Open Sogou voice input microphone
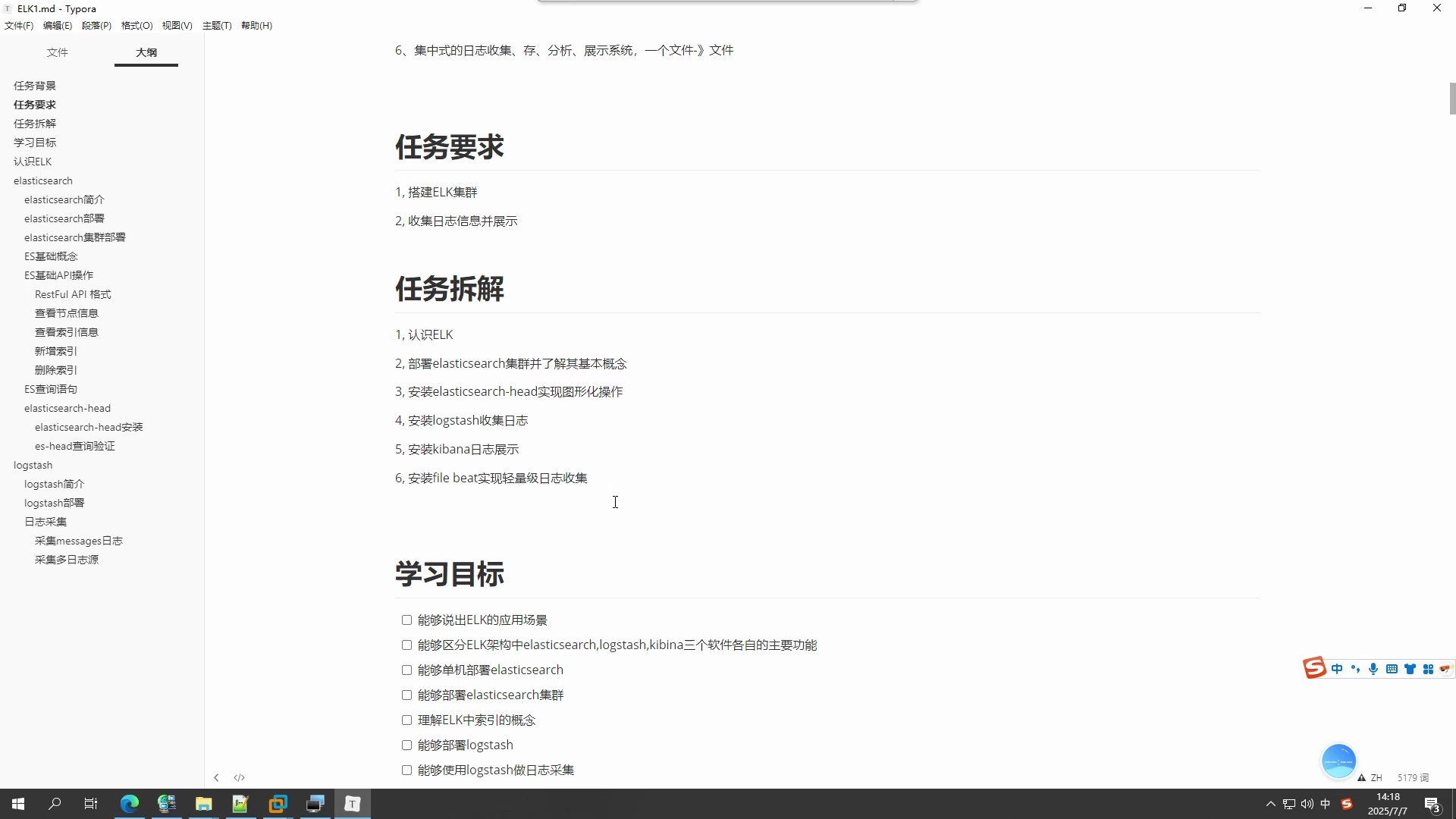 coord(1373,669)
